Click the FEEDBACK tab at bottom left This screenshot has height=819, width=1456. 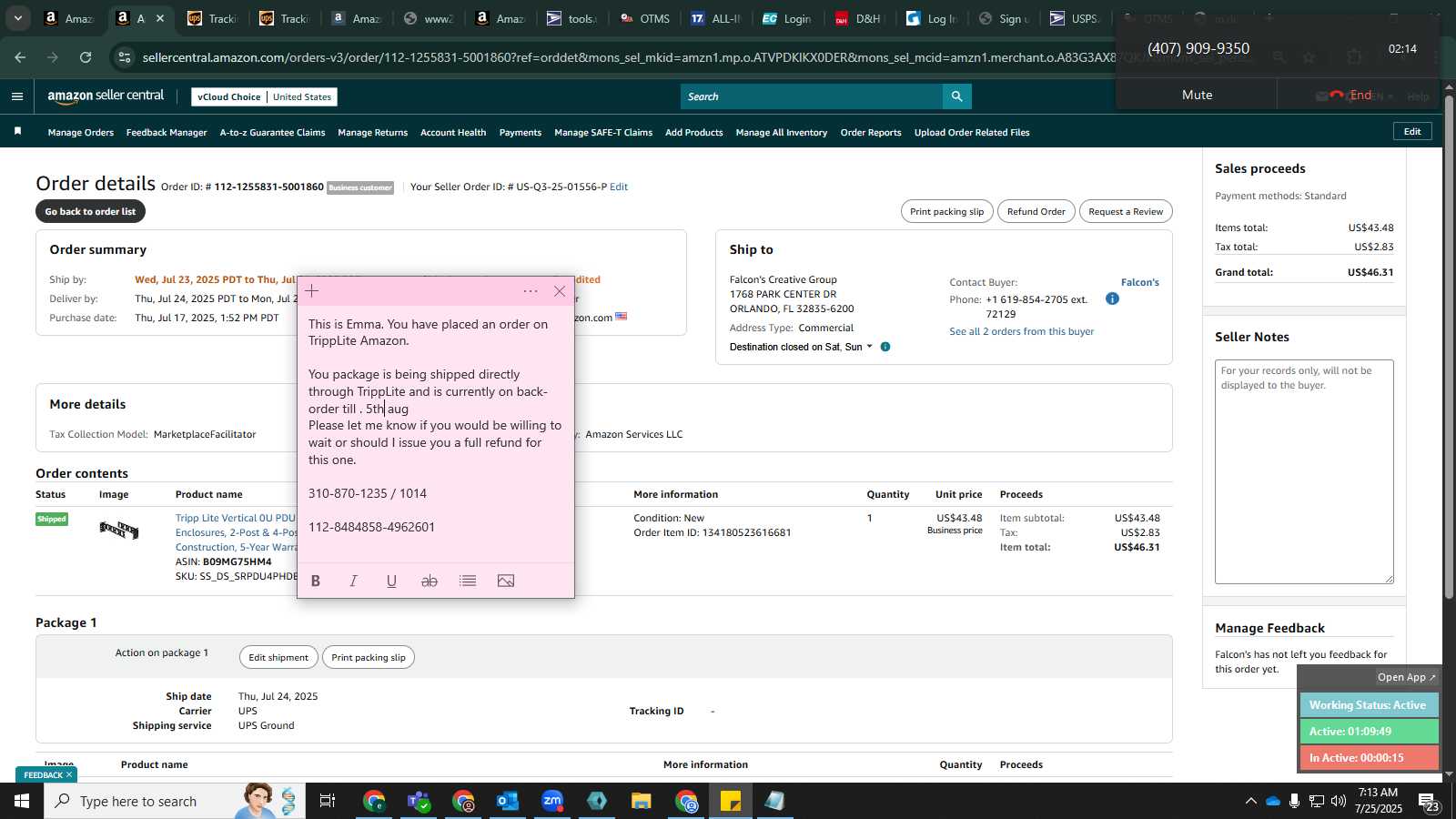point(47,775)
